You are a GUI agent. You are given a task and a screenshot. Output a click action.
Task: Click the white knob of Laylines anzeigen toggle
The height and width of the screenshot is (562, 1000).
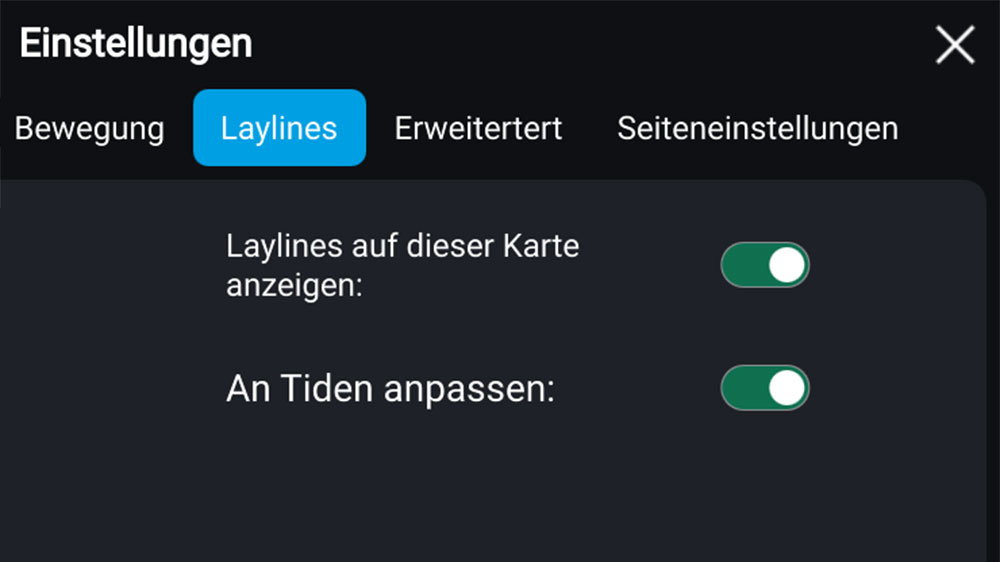788,265
